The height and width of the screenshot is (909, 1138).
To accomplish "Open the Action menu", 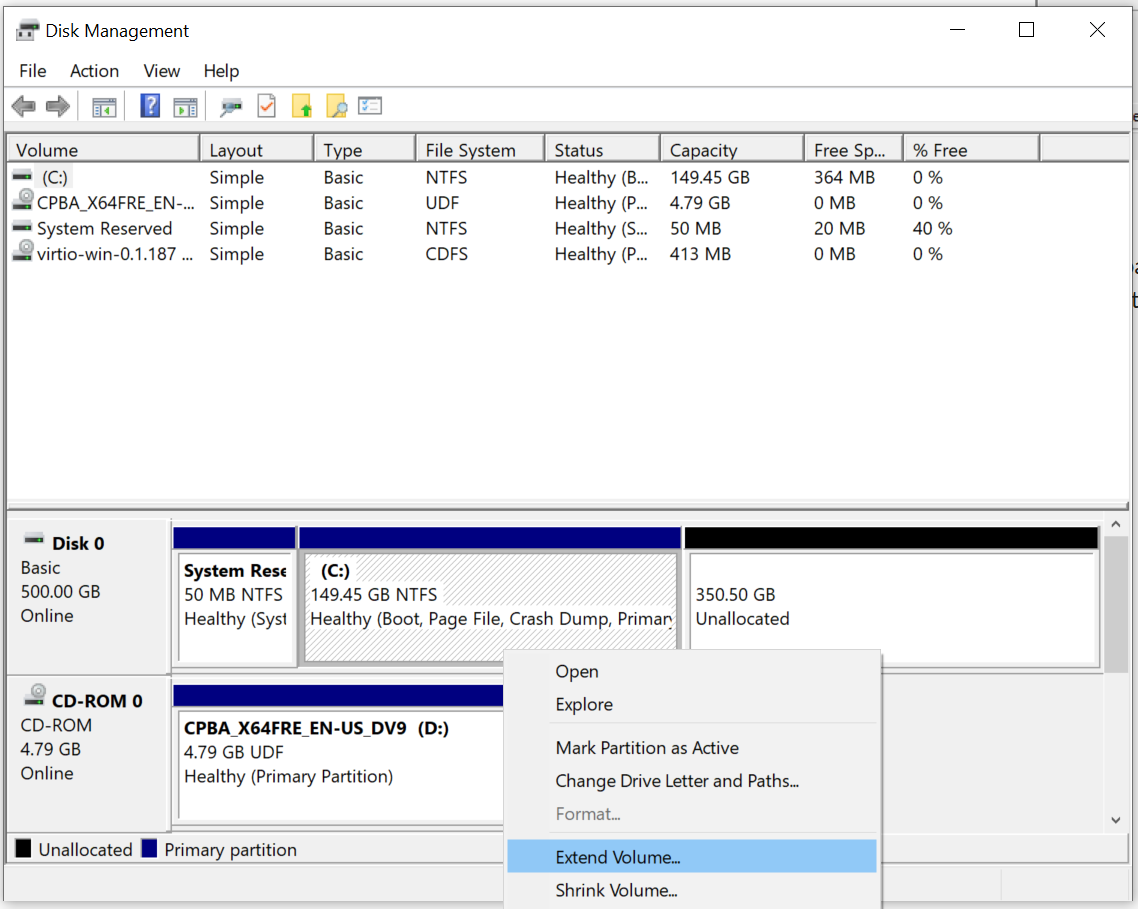I will [x=94, y=71].
